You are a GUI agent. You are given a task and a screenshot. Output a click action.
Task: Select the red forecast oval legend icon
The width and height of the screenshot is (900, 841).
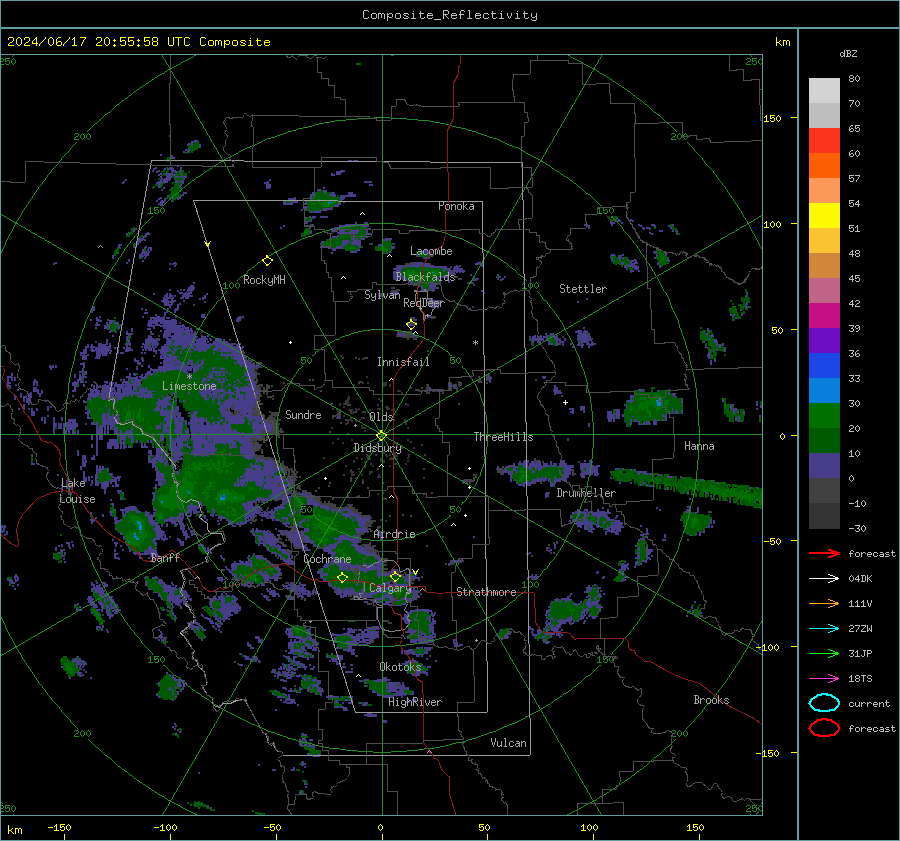[824, 728]
